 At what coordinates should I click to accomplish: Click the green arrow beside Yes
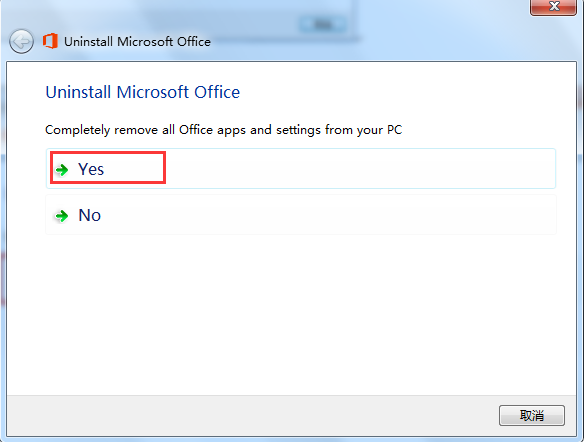click(62, 170)
